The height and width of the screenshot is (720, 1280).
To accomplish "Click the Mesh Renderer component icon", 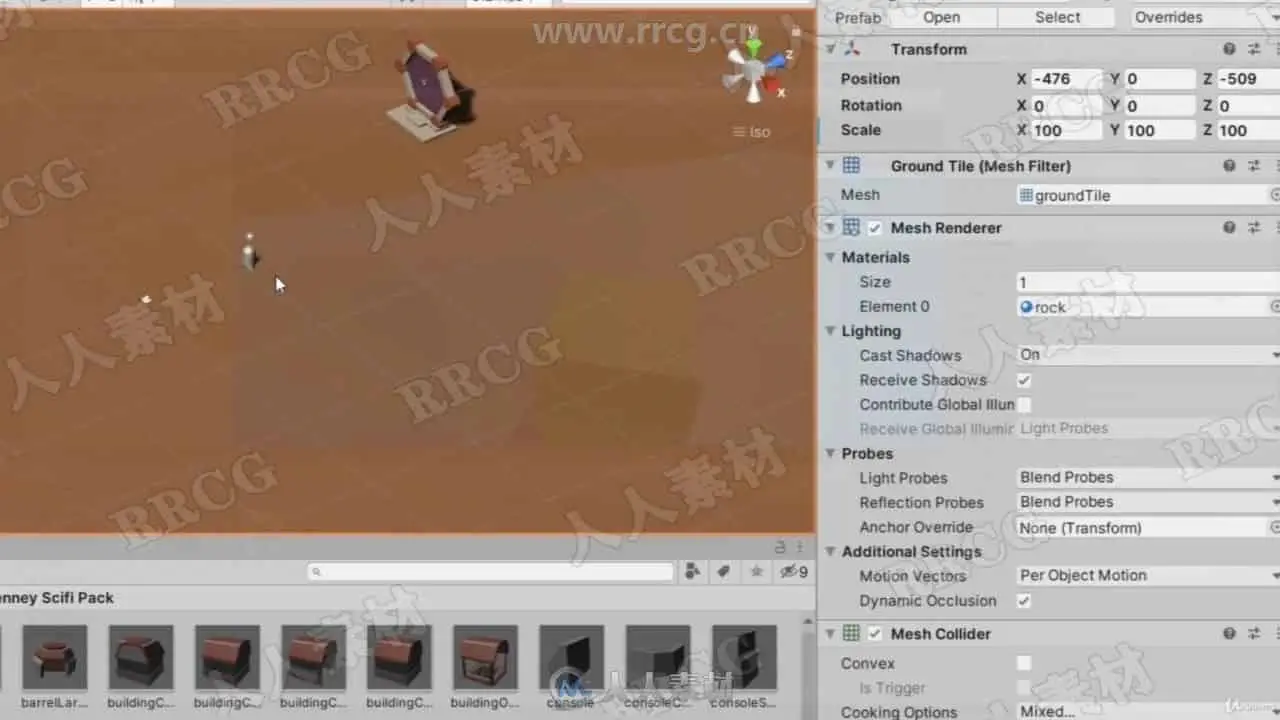I will (851, 228).
